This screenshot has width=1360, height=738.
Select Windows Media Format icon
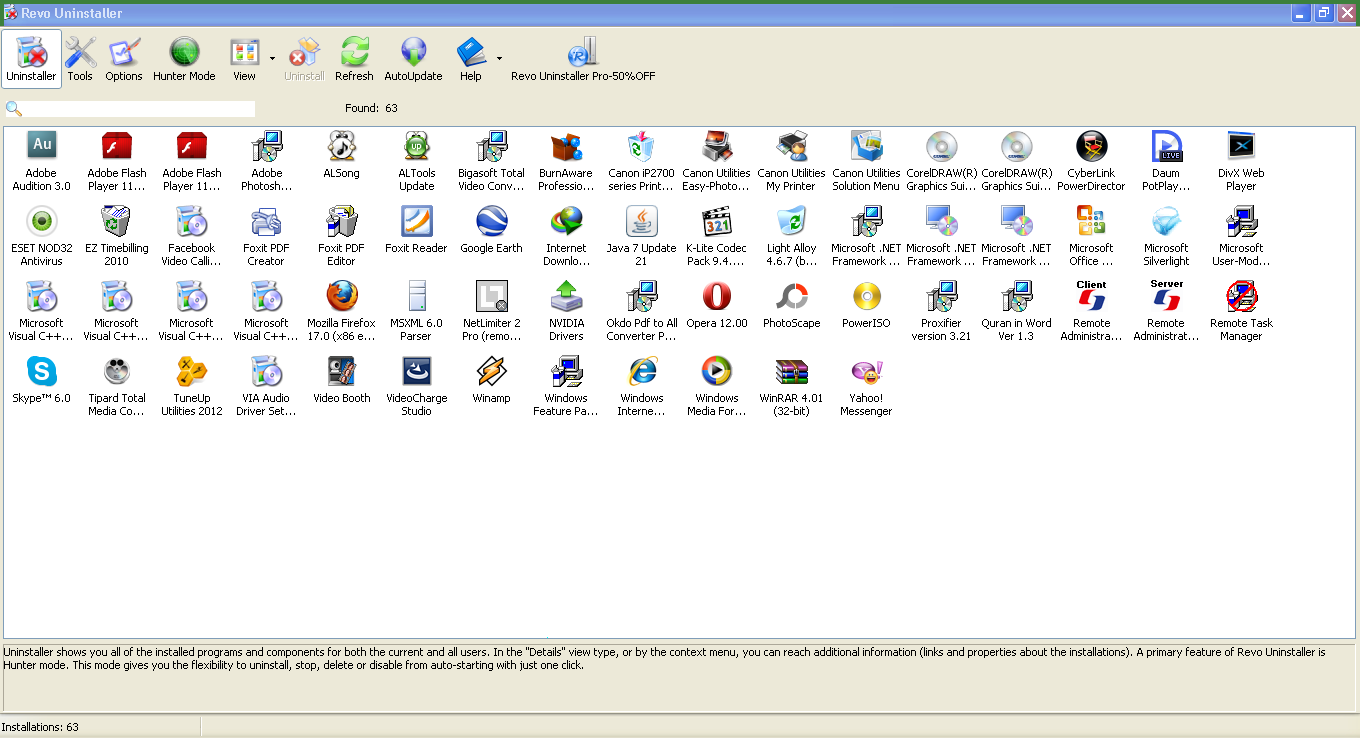(717, 370)
